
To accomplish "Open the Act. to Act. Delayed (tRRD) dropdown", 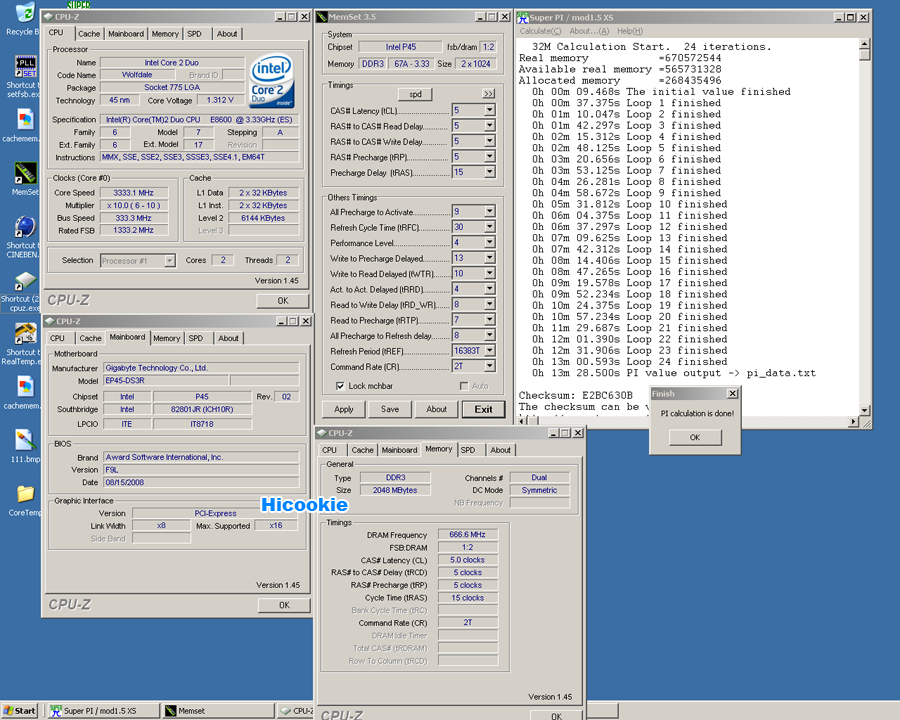I will click(x=490, y=289).
